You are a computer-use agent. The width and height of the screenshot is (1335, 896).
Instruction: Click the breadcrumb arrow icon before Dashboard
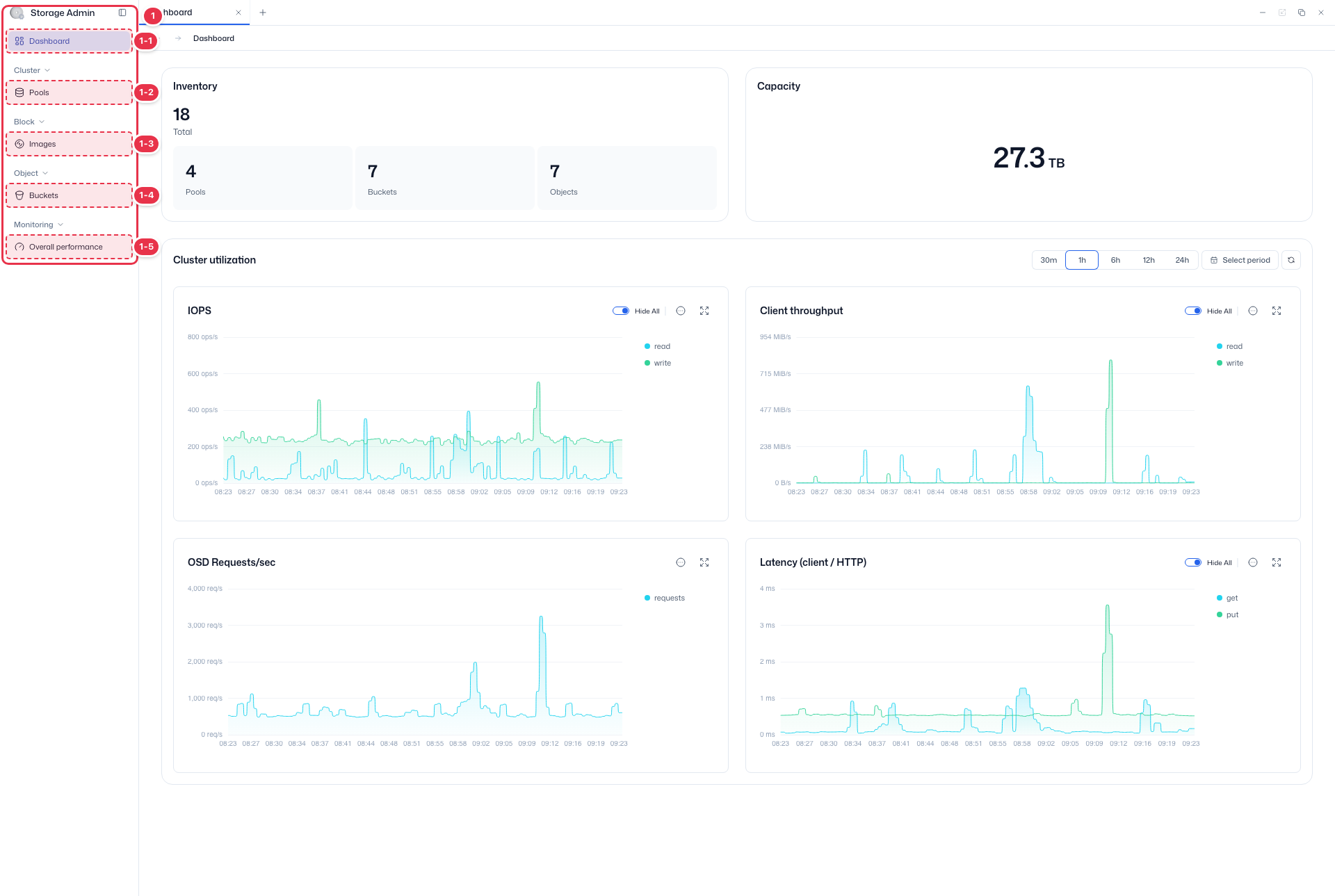pyautogui.click(x=178, y=38)
